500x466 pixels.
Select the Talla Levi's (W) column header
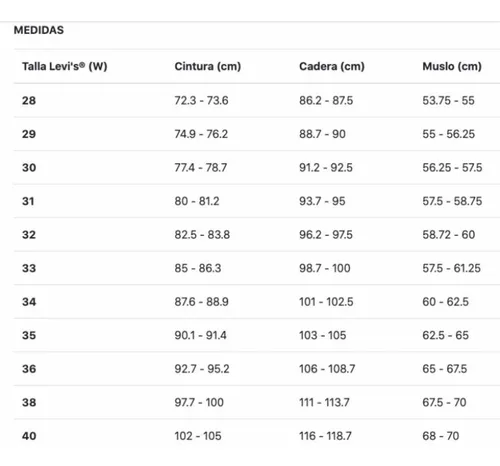pos(65,66)
